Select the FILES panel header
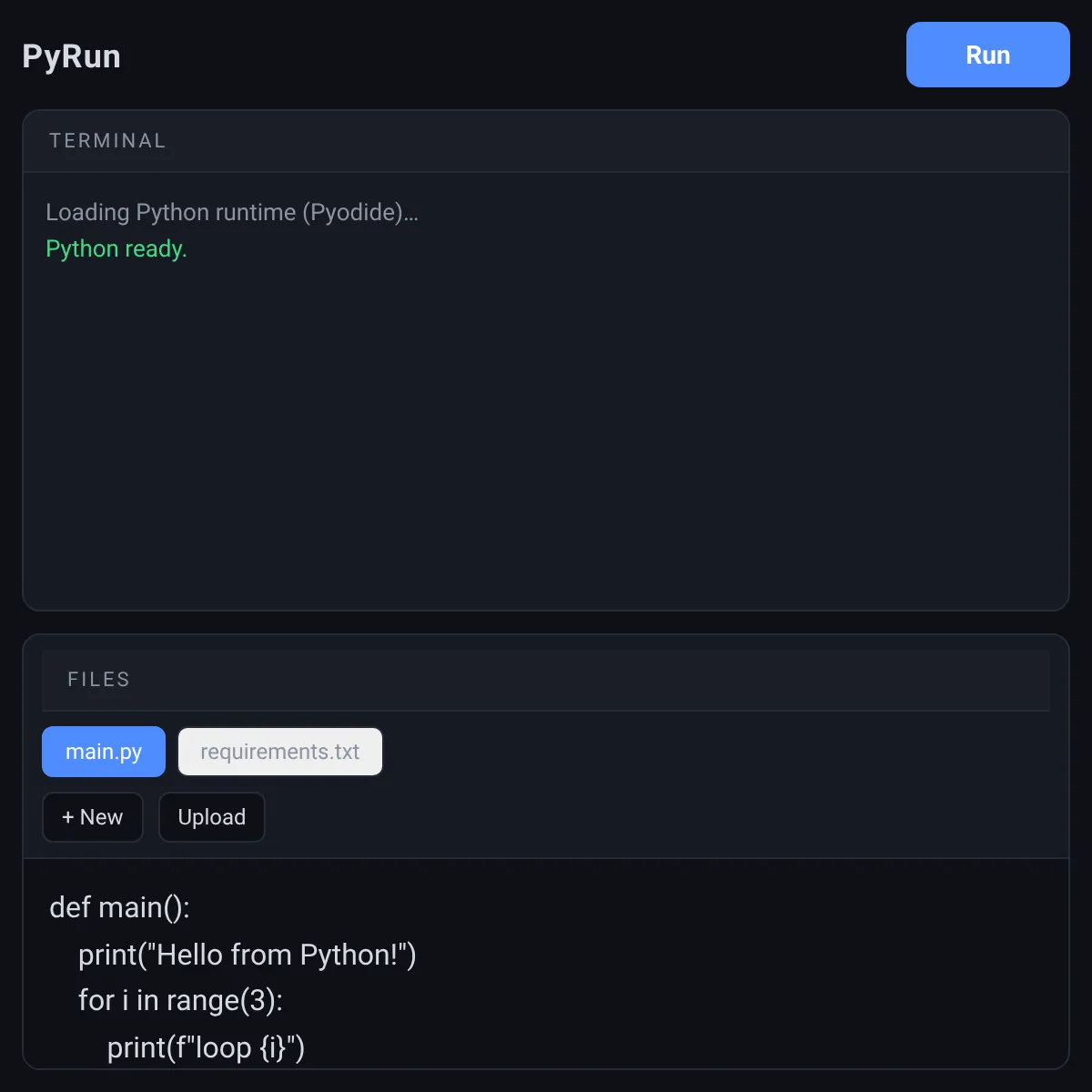This screenshot has height=1092, width=1092. coord(546,680)
